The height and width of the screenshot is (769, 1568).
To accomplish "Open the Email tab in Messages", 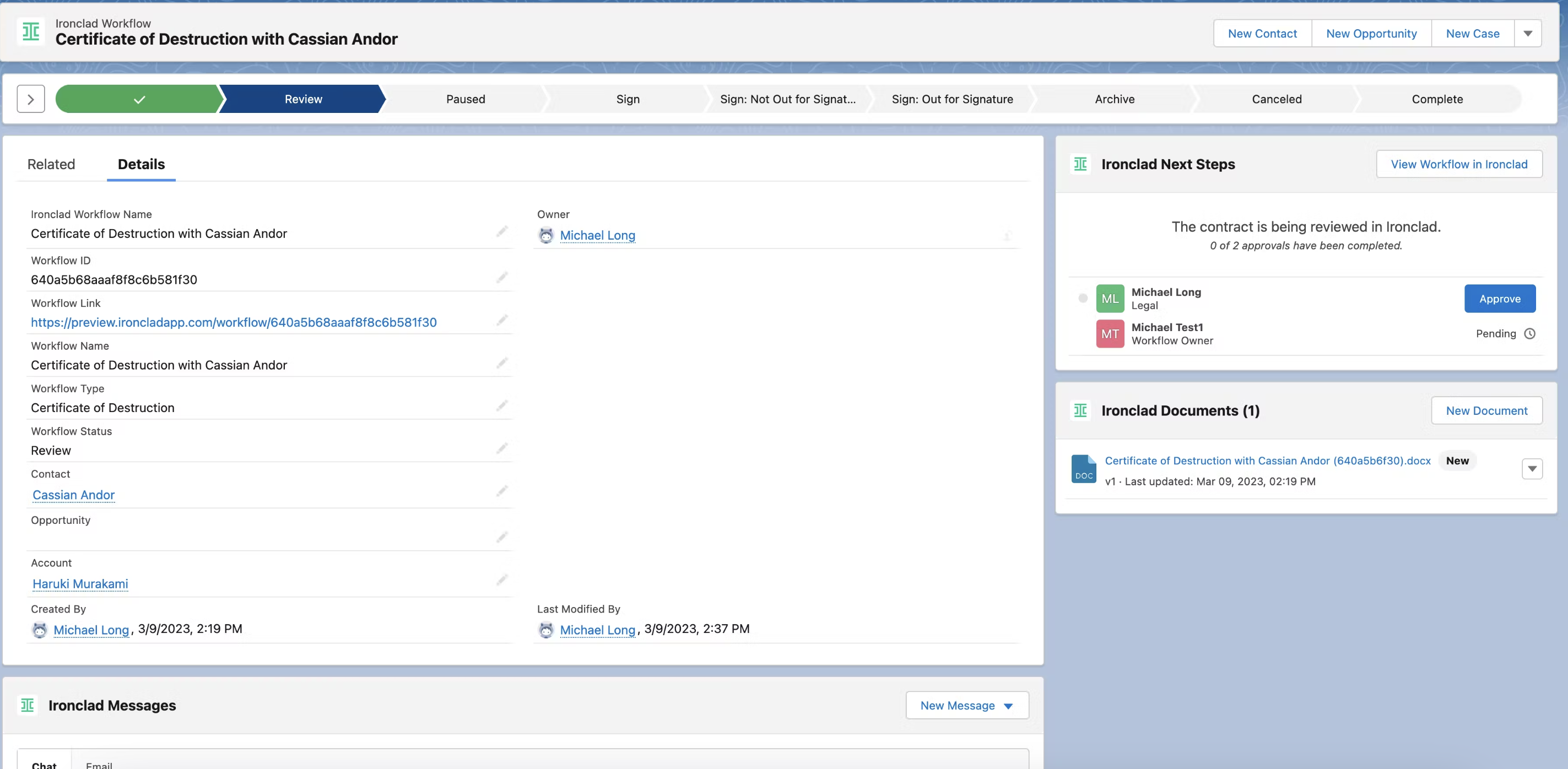I will click(x=99, y=764).
